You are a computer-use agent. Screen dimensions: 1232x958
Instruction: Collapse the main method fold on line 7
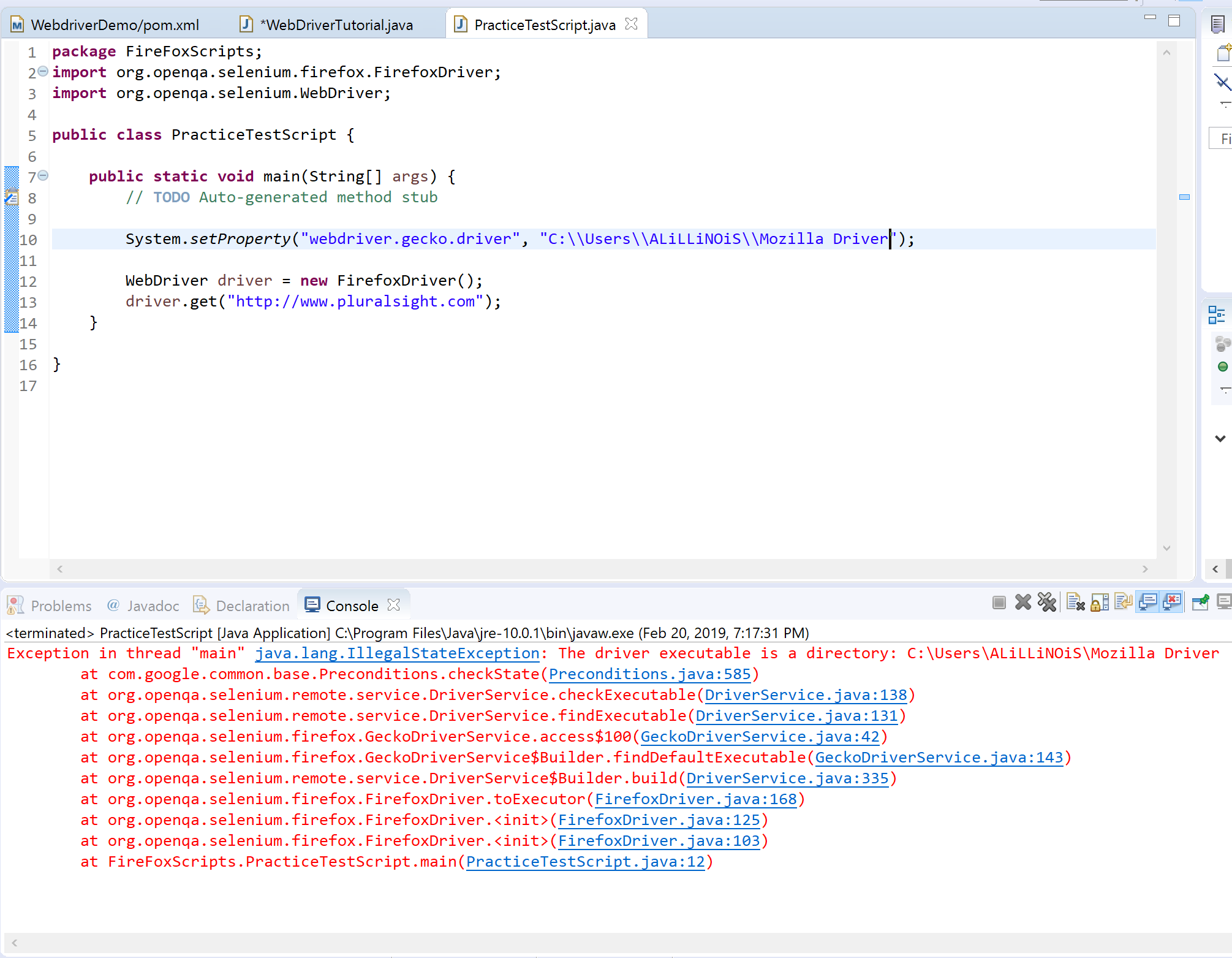point(42,175)
